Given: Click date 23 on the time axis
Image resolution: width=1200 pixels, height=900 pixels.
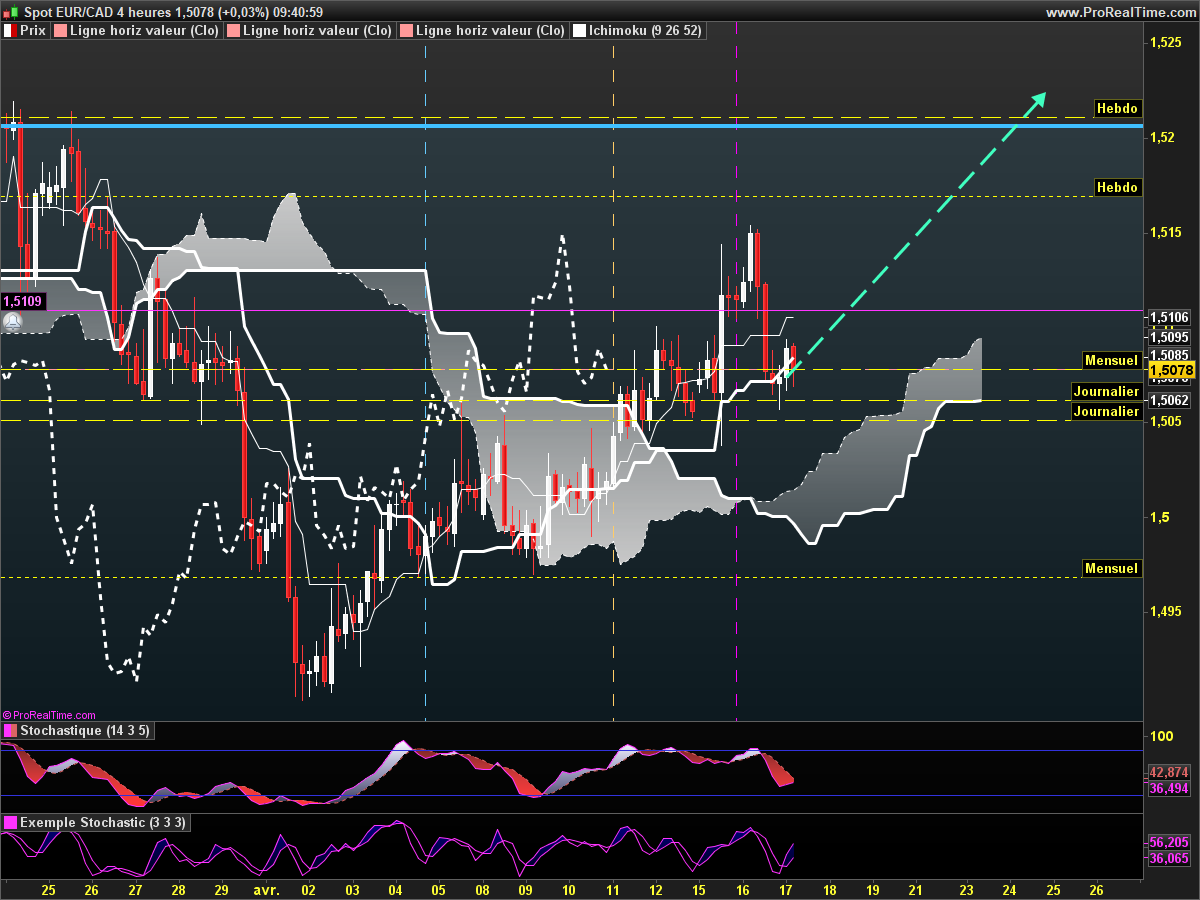Looking at the screenshot, I should point(966,889).
